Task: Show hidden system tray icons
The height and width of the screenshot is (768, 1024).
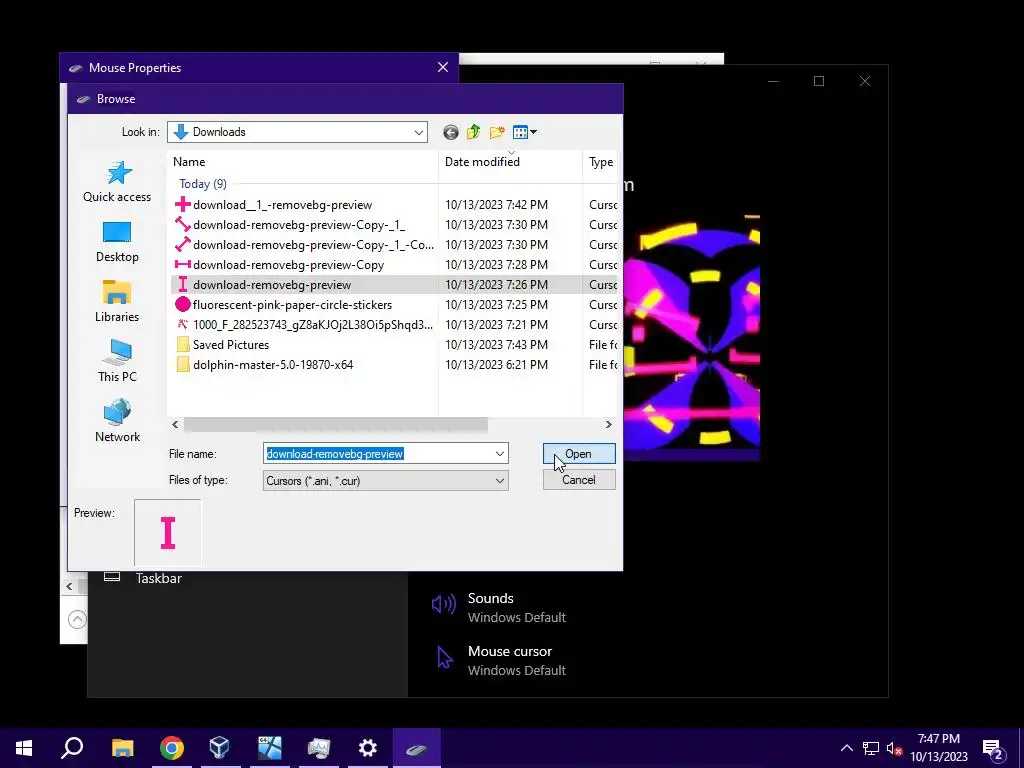Action: coord(846,748)
